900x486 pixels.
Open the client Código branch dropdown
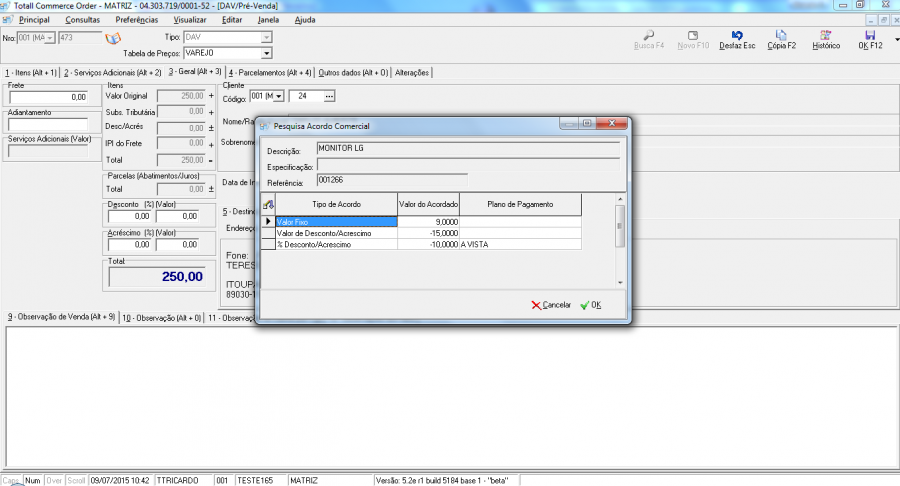(277, 96)
